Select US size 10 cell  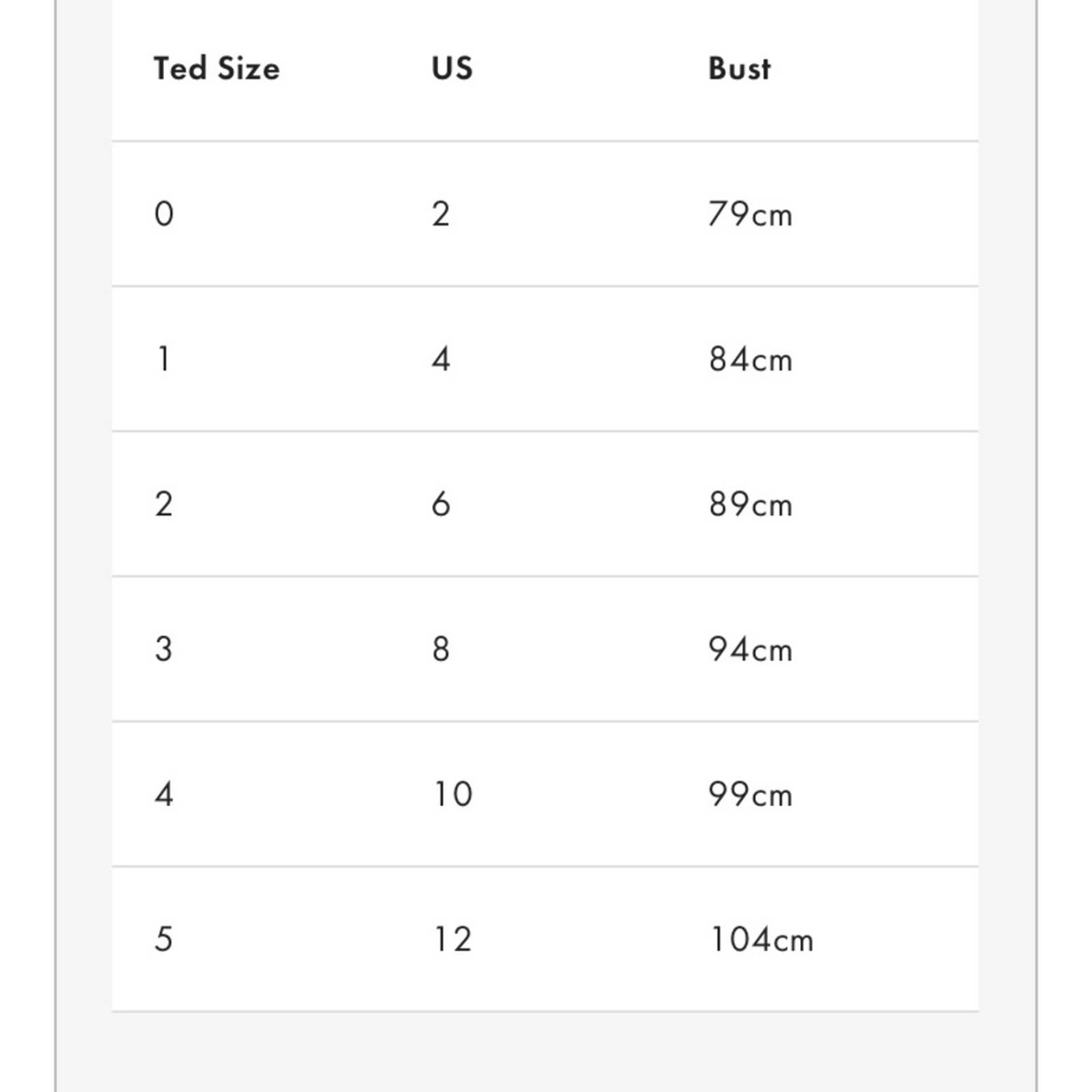(x=452, y=794)
